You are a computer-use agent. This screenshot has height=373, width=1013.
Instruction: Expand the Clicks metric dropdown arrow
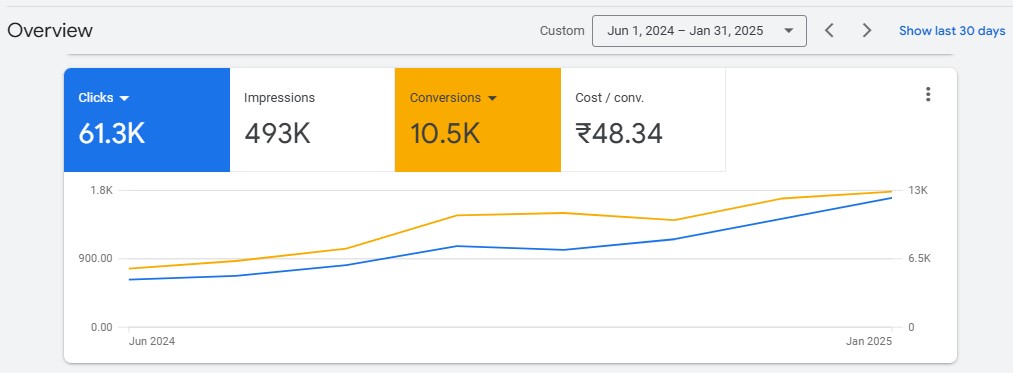click(125, 98)
